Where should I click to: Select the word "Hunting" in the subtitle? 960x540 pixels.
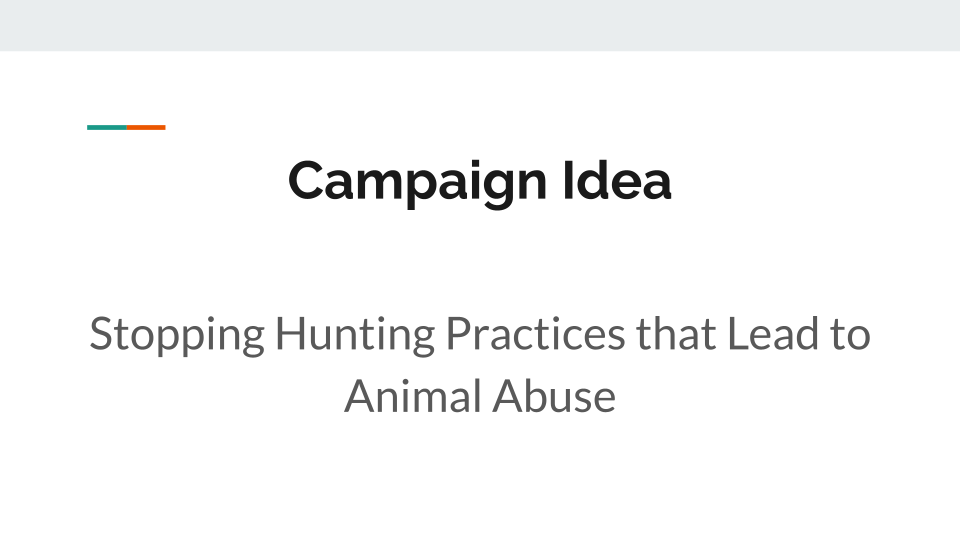355,336
